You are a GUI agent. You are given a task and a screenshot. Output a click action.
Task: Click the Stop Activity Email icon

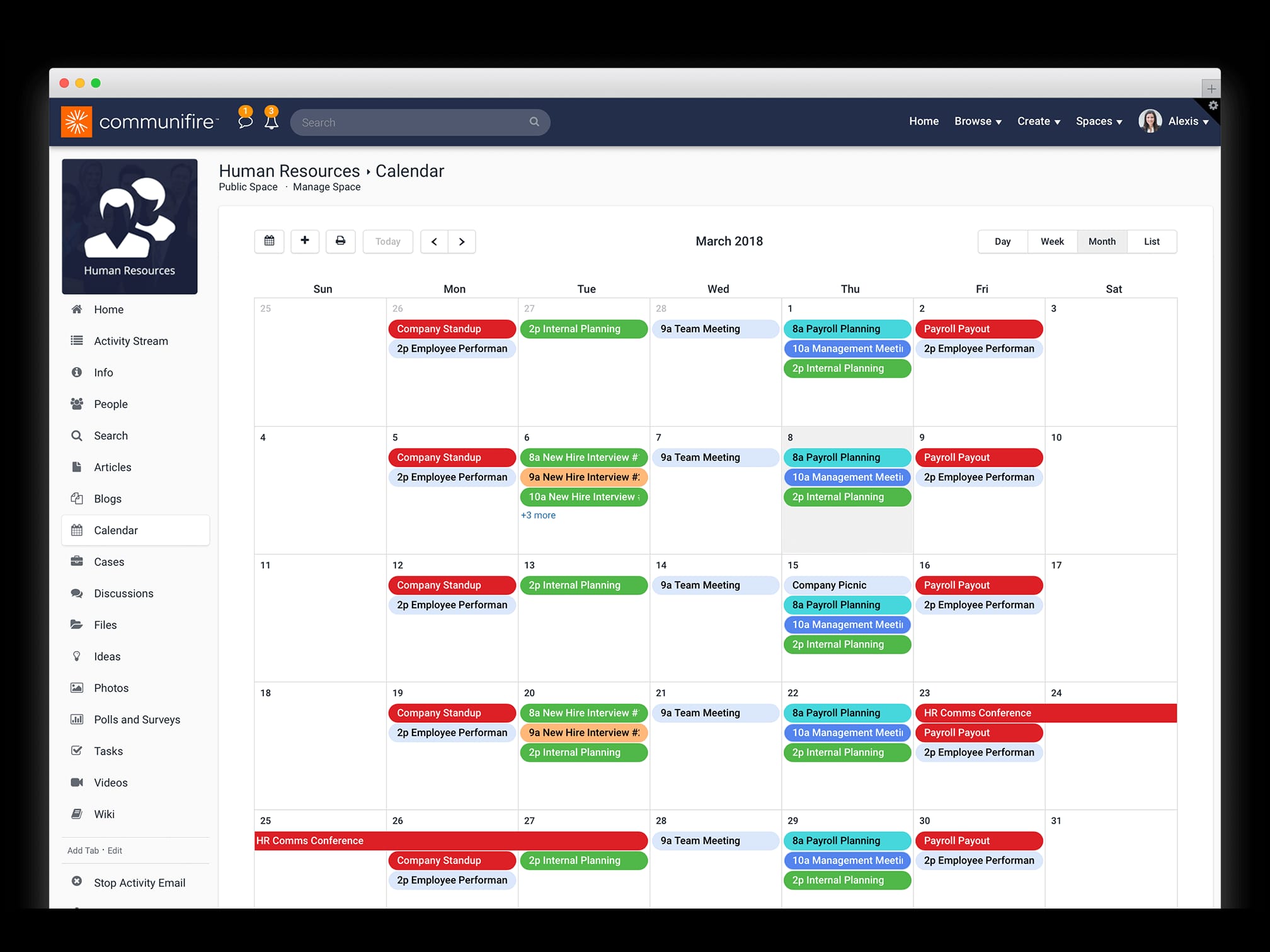coord(77,881)
